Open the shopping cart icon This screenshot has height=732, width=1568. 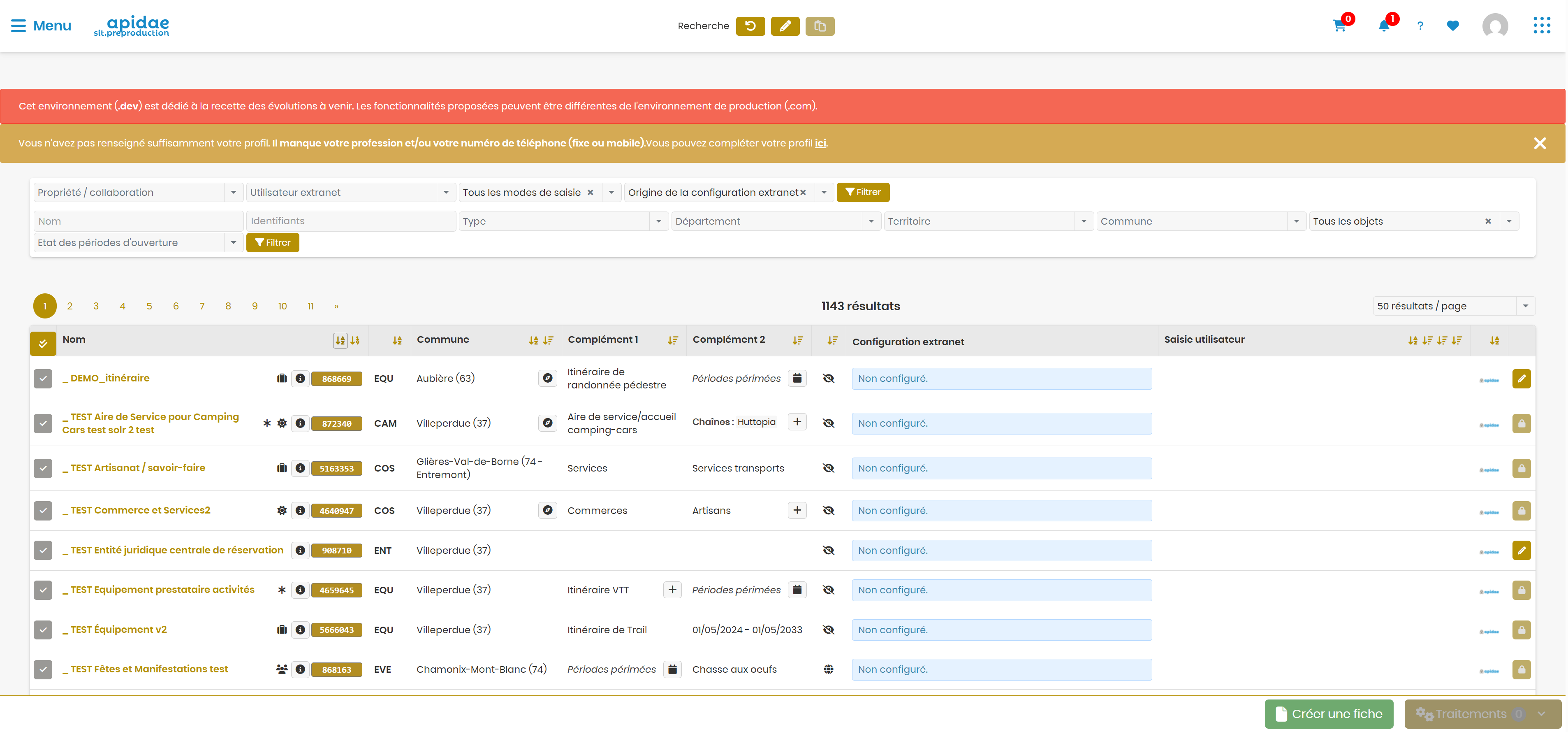(x=1339, y=26)
